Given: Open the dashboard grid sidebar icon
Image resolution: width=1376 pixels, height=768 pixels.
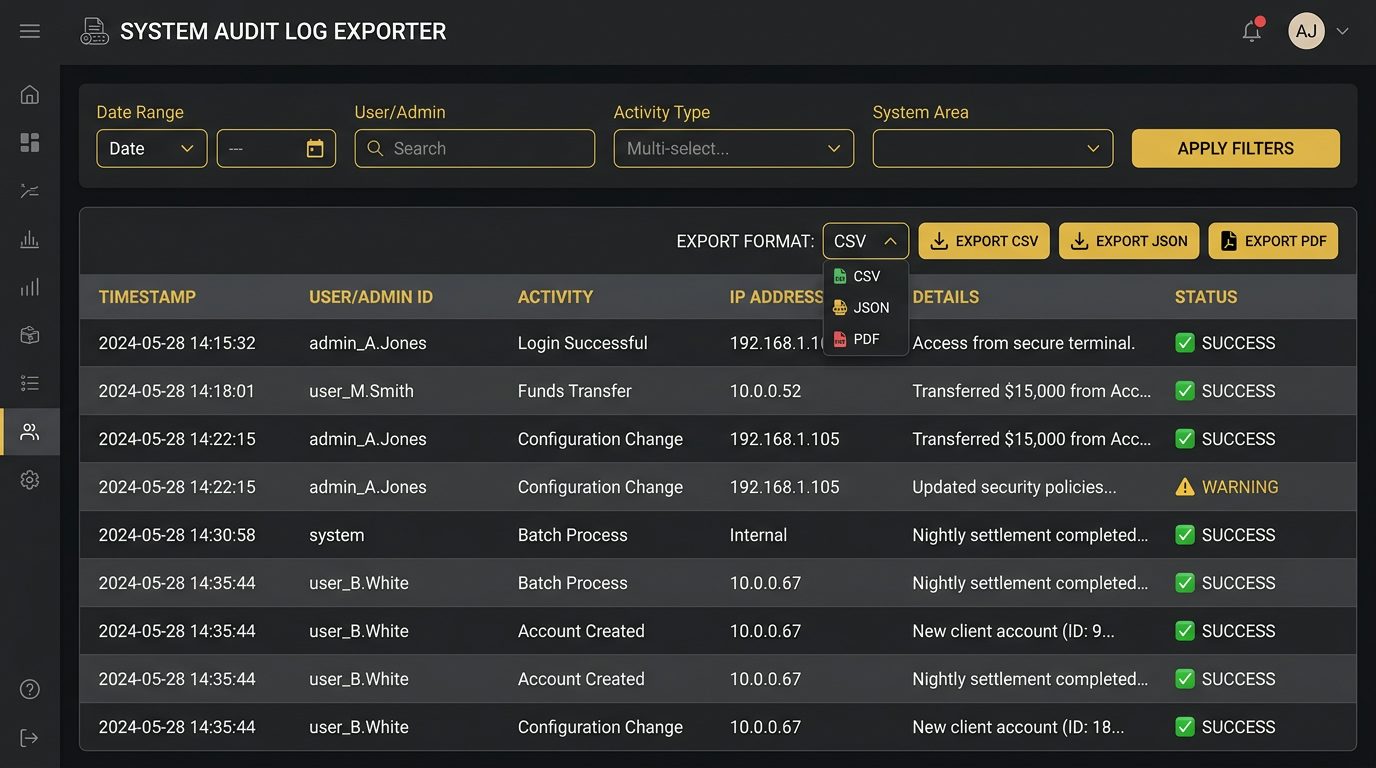Looking at the screenshot, I should (x=30, y=143).
